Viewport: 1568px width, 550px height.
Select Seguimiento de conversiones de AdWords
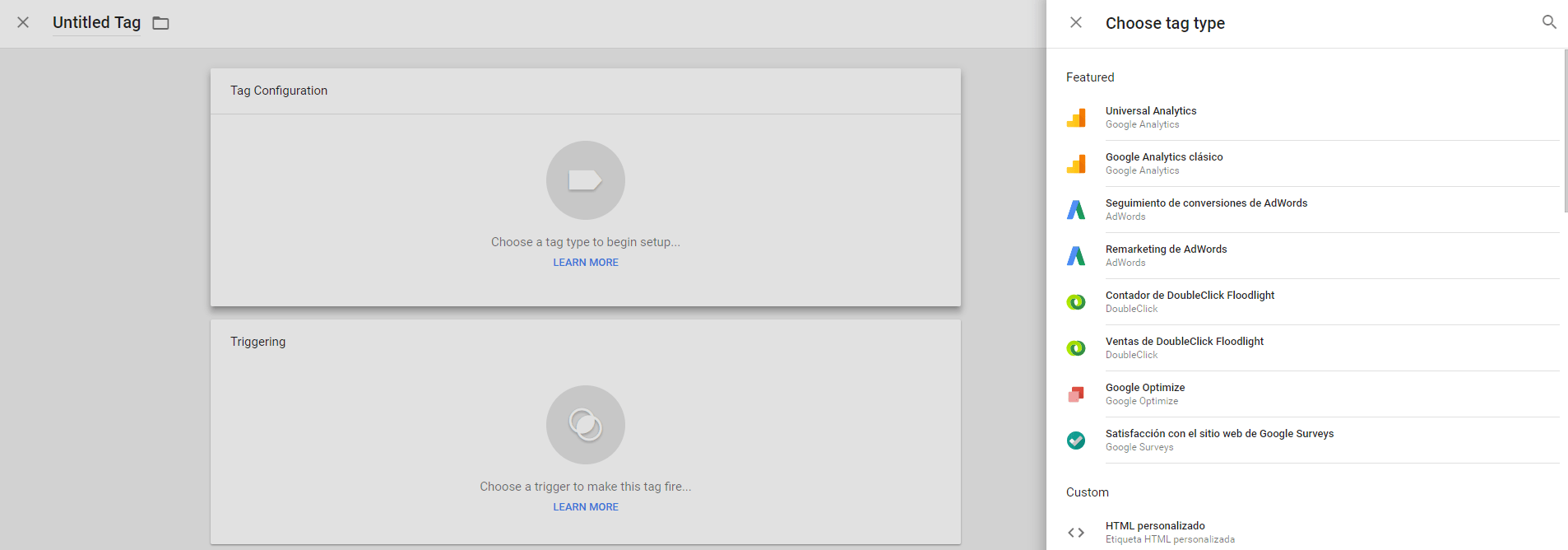tap(1313, 210)
